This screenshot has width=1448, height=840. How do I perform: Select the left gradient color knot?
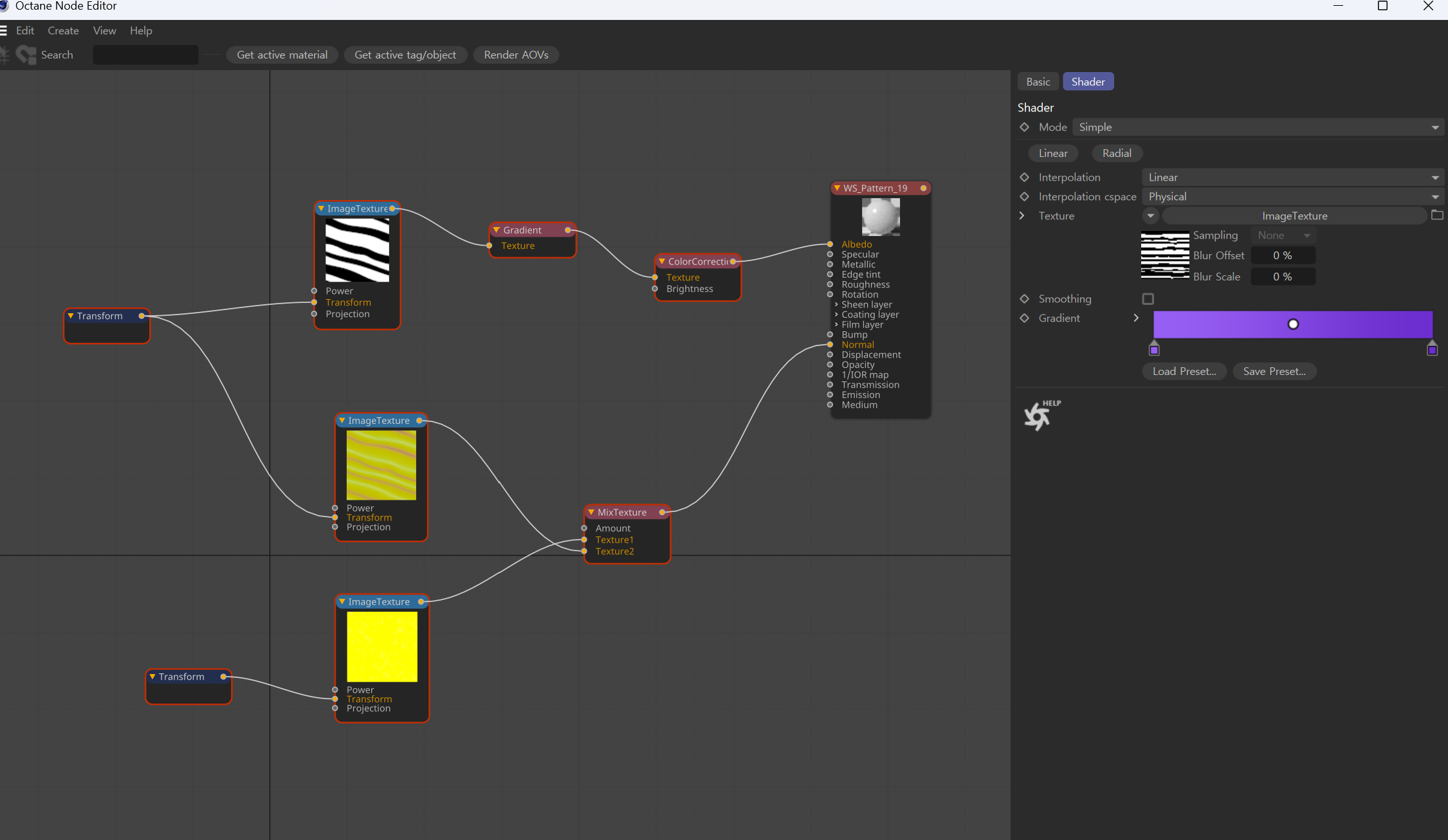[x=1154, y=349]
